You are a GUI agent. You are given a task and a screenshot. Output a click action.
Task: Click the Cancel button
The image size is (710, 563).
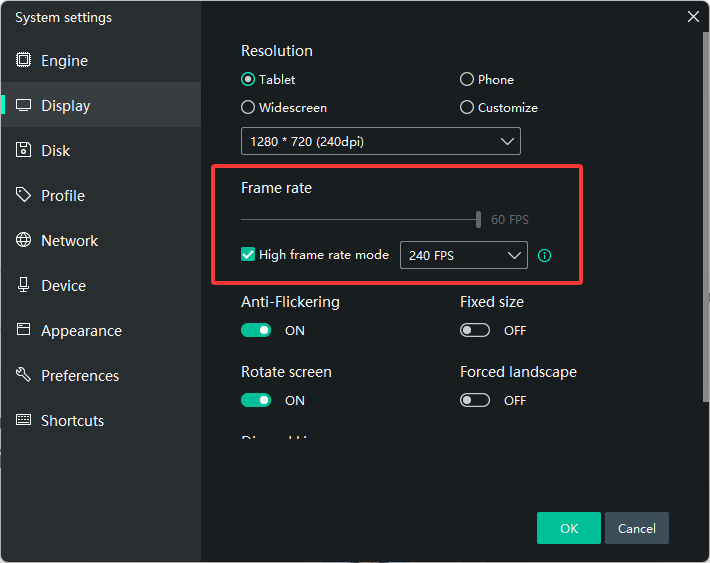pos(636,528)
